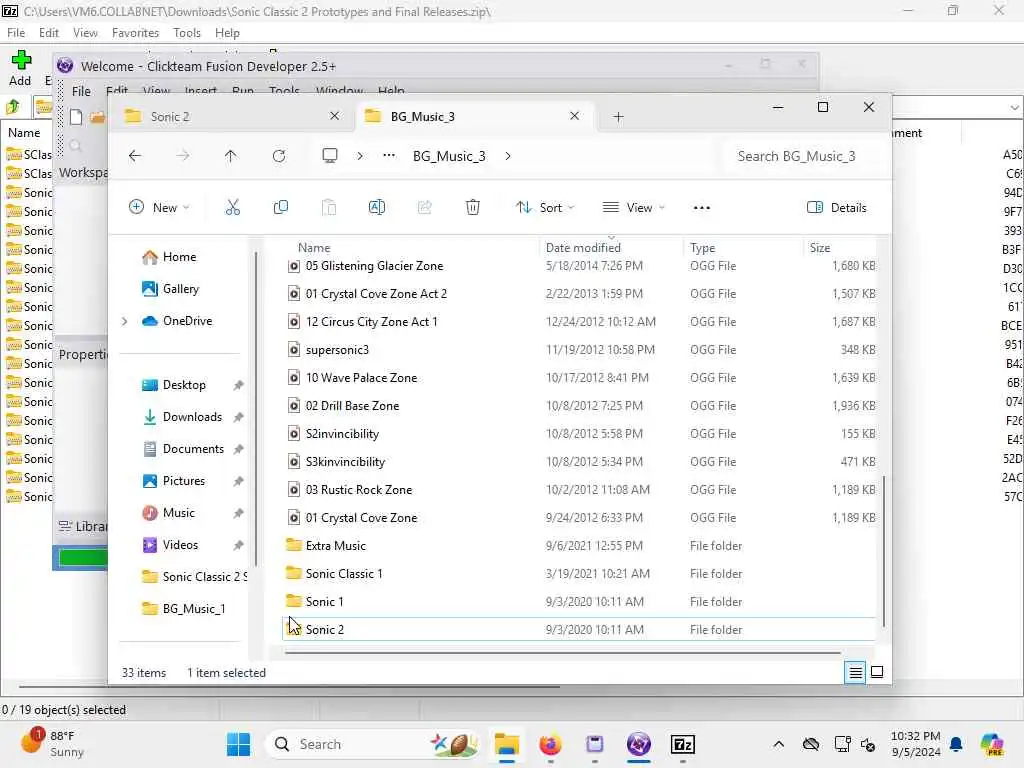The width and height of the screenshot is (1024, 768).
Task: Click the Windows Start button
Action: click(238, 744)
